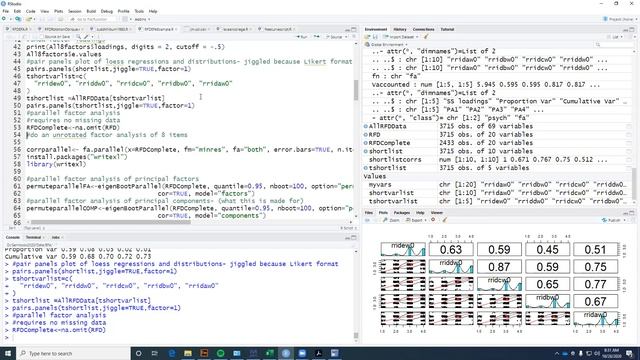Open the Publish dropdown in Plots pane
The height and width of the screenshot is (360, 640).
[x=624, y=220]
